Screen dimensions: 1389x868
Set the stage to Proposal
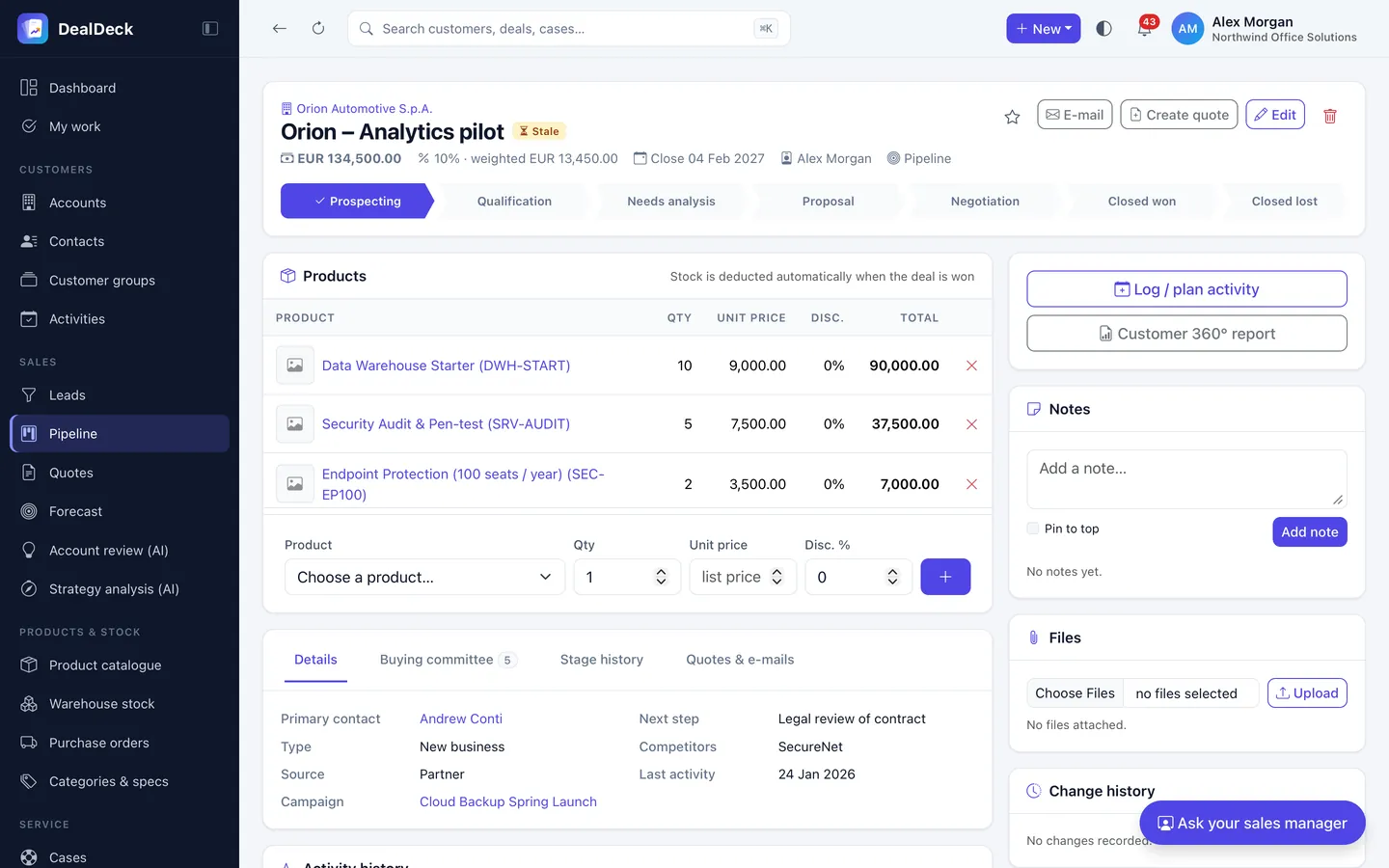coord(828,202)
